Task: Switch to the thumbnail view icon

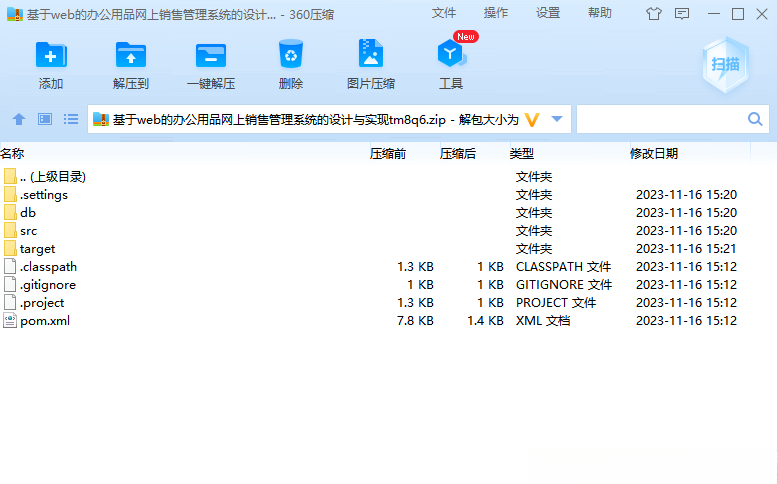Action: coord(45,119)
